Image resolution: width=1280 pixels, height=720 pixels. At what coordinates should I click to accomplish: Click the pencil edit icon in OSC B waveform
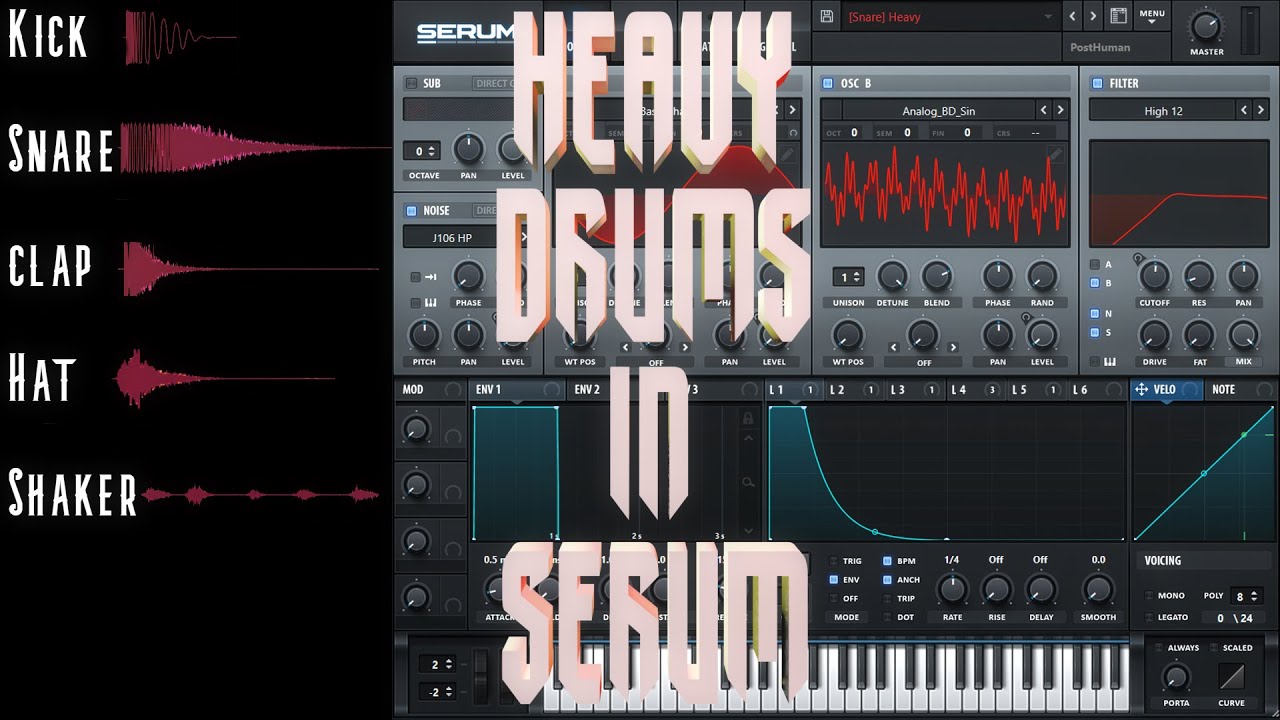[x=1055, y=154]
